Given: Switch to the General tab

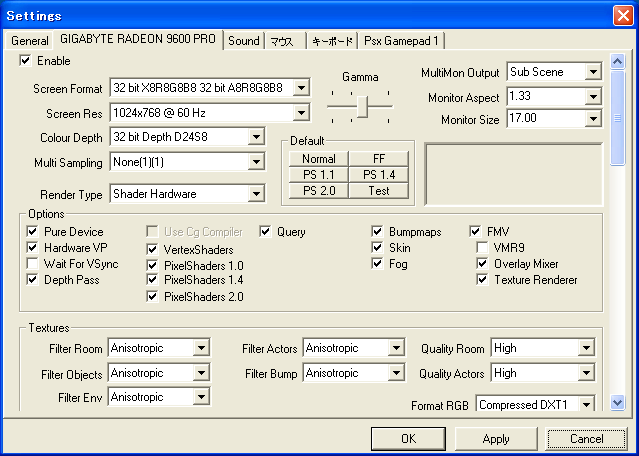Looking at the screenshot, I should point(30,41).
